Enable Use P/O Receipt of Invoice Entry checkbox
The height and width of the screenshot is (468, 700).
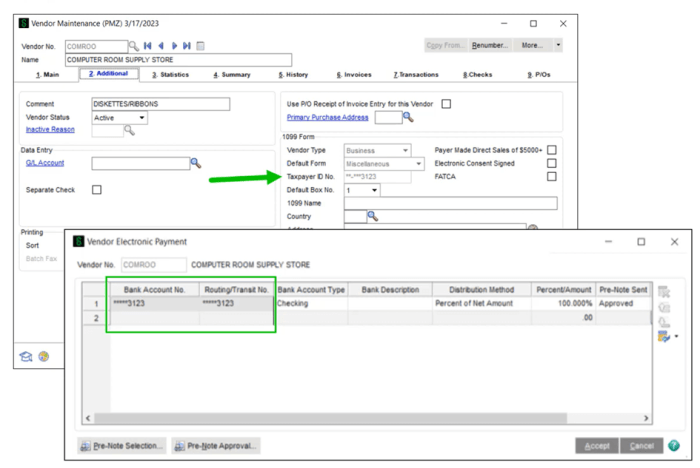[446, 104]
